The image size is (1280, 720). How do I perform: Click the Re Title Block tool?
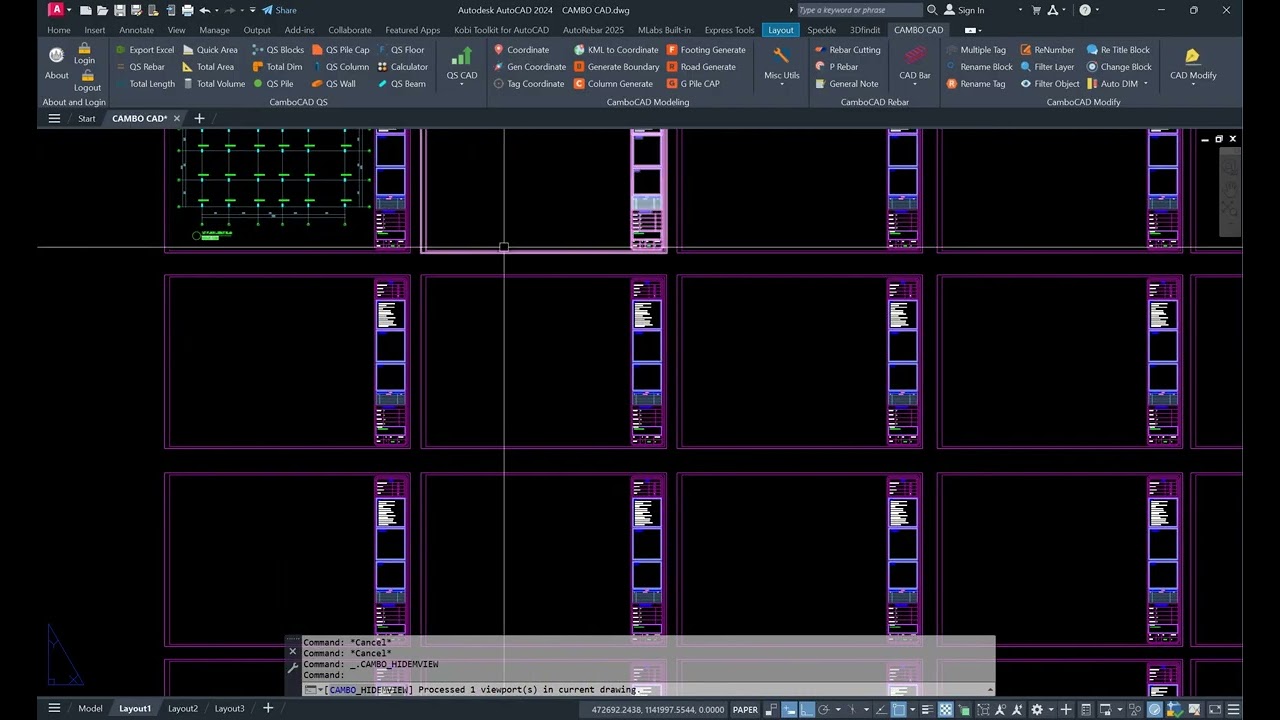point(1118,50)
